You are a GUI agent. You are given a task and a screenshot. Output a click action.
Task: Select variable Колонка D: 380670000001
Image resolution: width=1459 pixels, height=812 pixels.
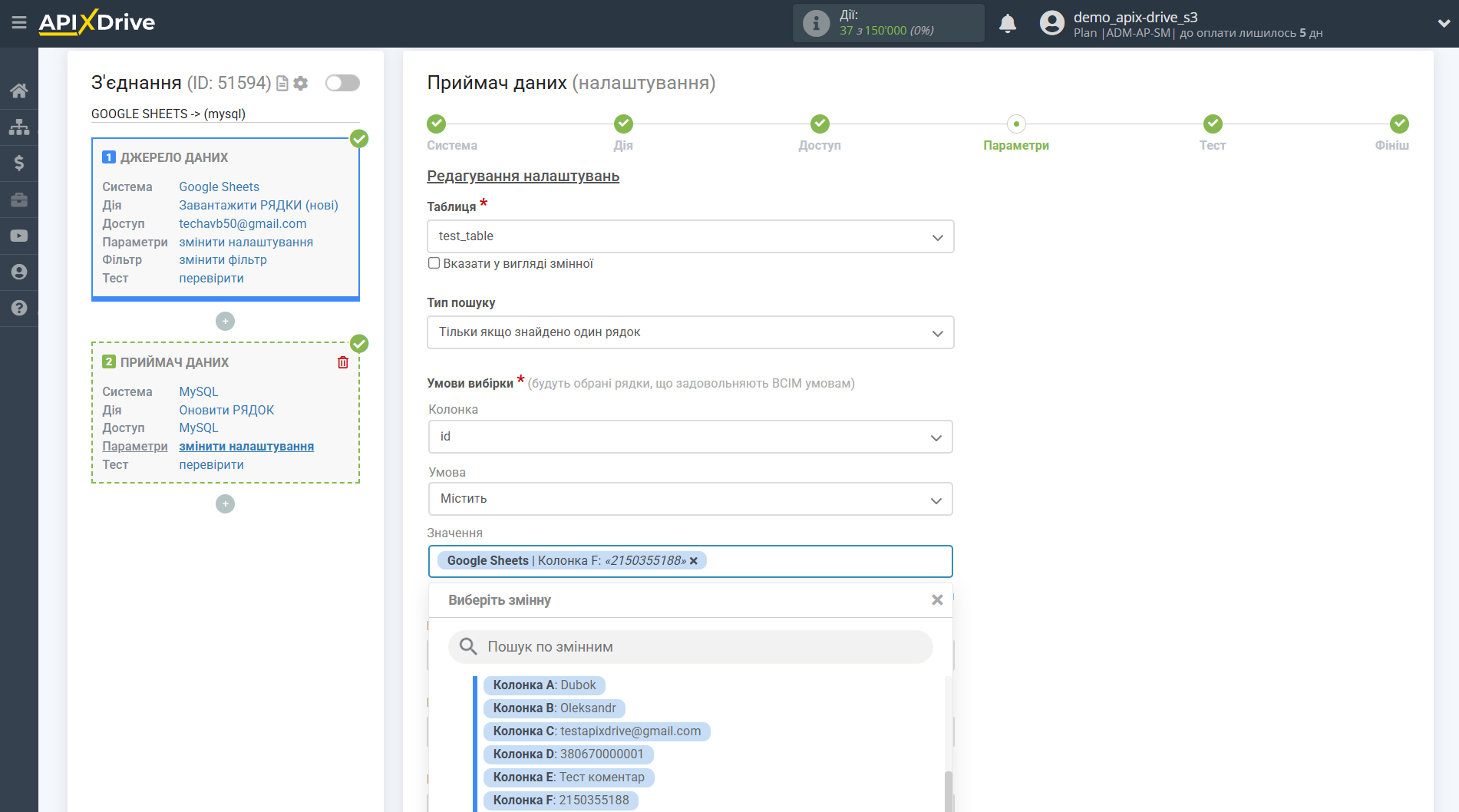tap(568, 754)
